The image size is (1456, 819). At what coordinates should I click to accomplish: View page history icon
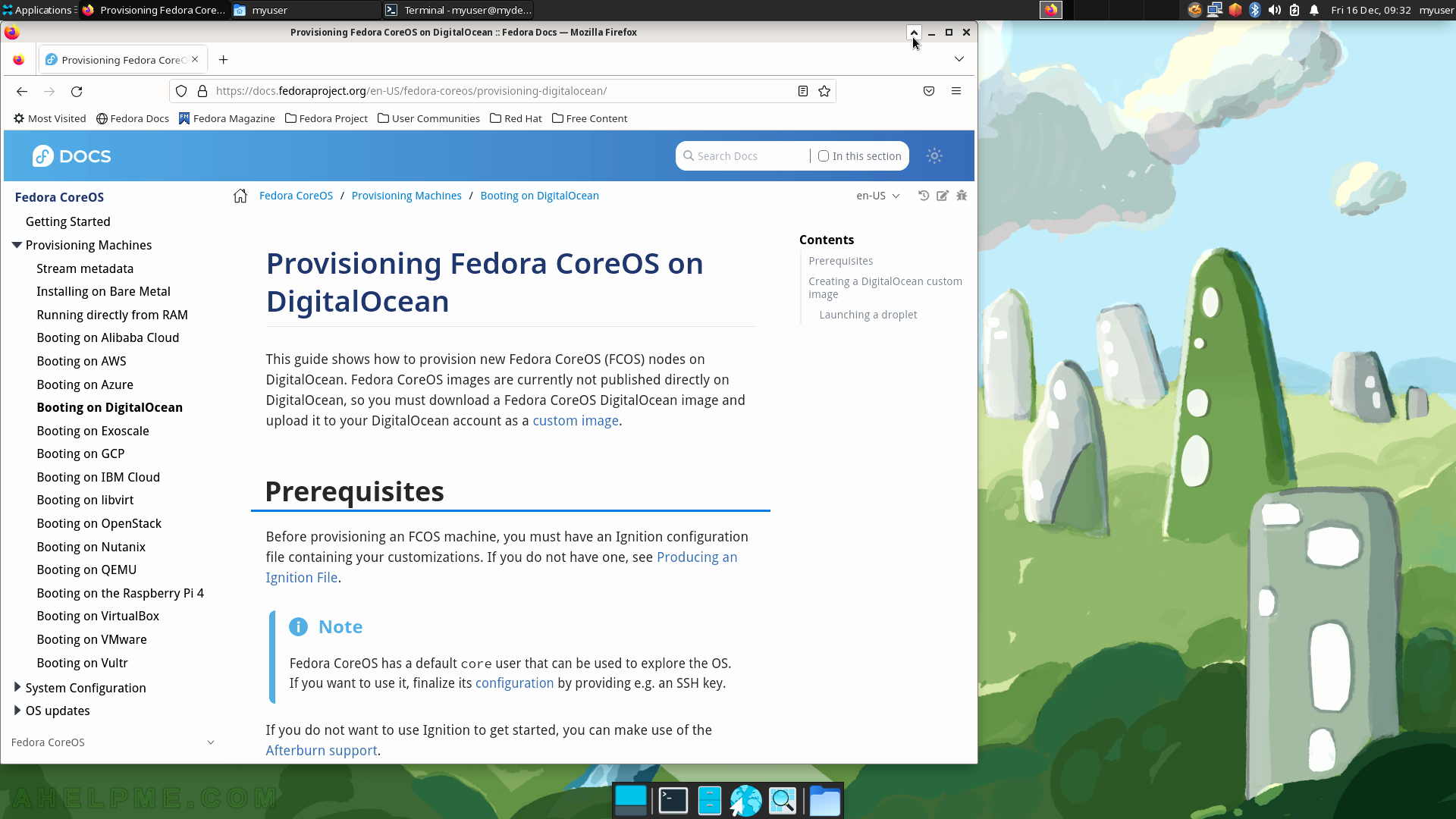pyautogui.click(x=924, y=196)
